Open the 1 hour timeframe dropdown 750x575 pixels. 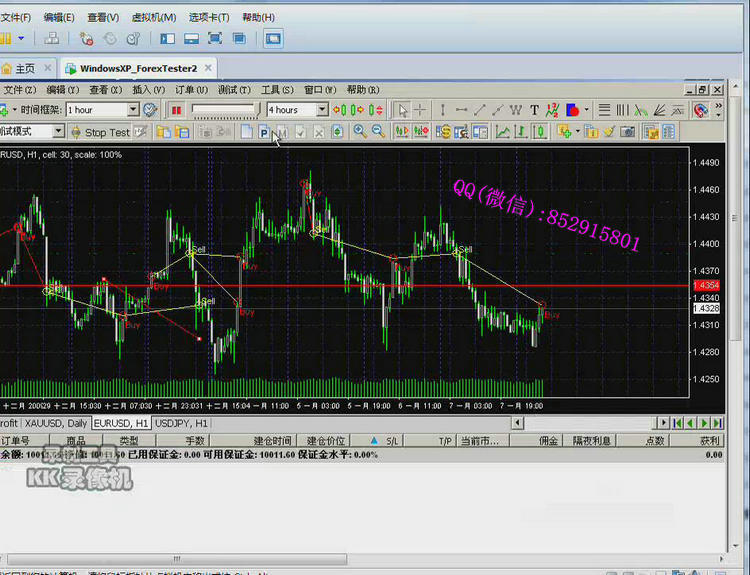(132, 110)
